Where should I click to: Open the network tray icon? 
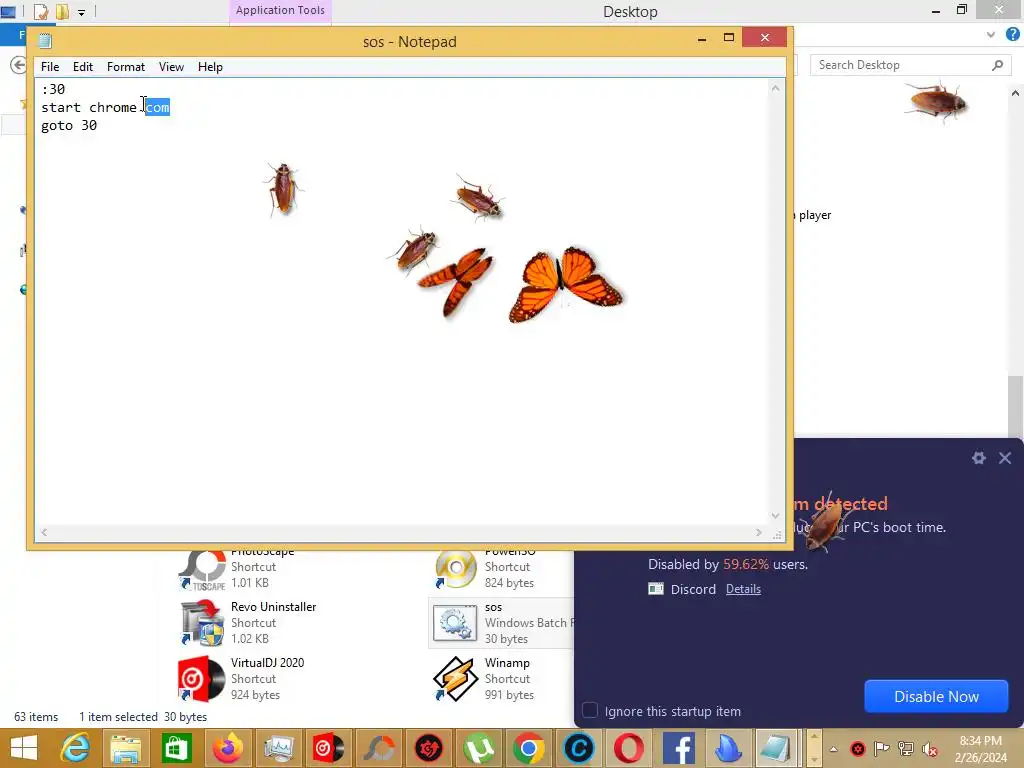[x=906, y=748]
